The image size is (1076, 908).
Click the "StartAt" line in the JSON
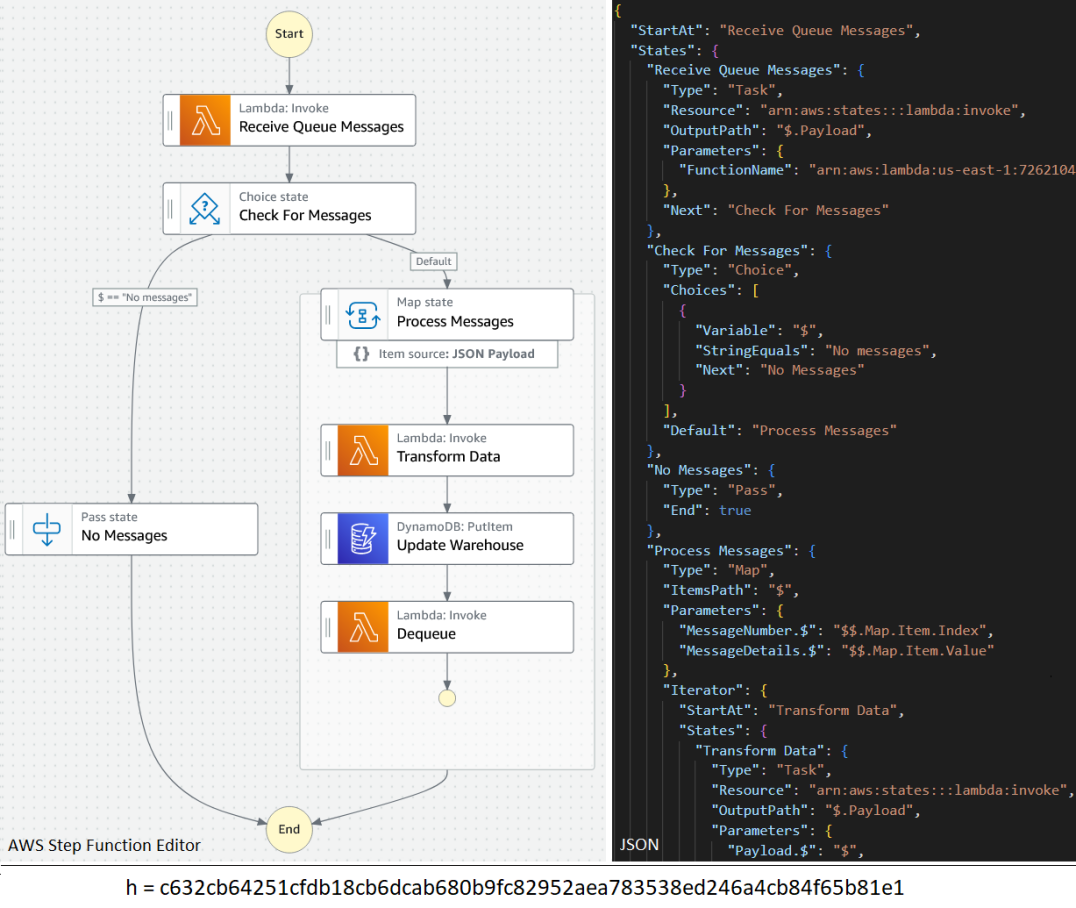click(x=775, y=30)
